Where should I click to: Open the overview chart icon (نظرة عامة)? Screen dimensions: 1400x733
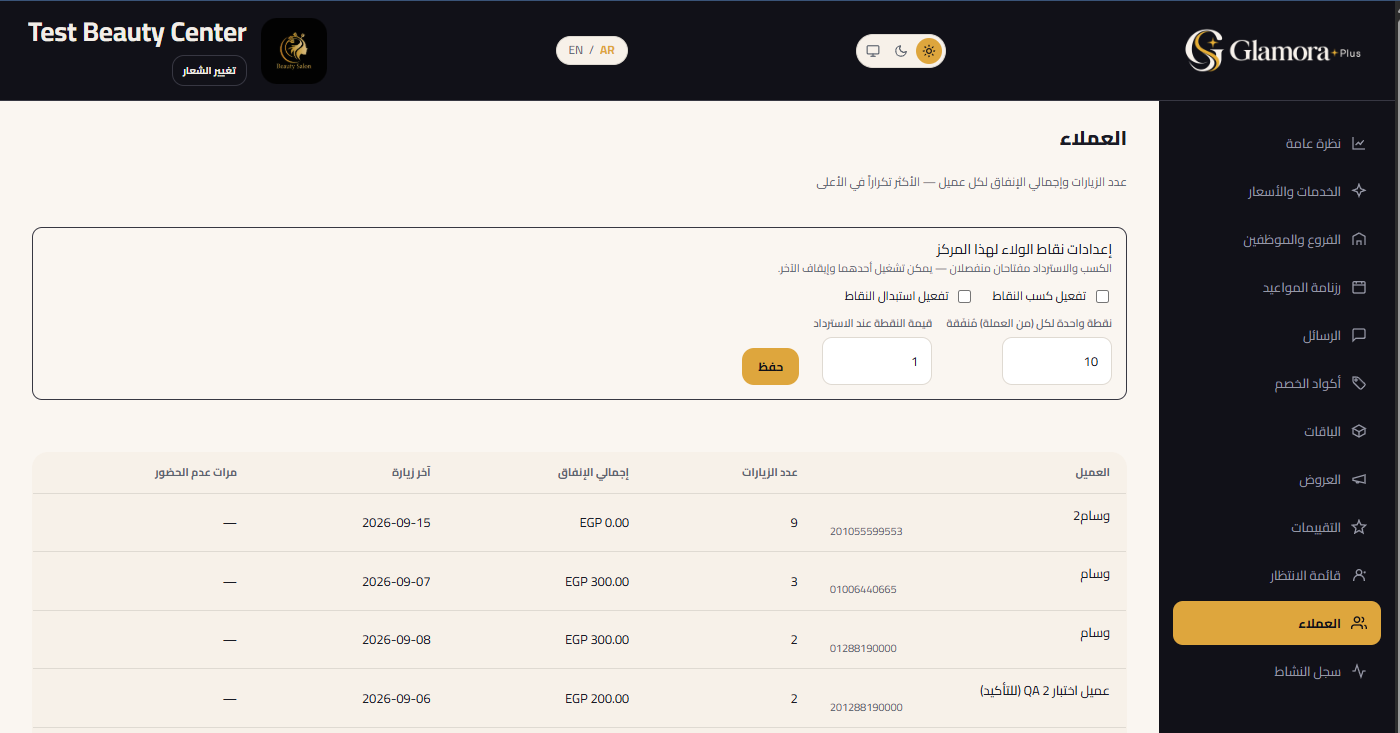click(x=1358, y=144)
